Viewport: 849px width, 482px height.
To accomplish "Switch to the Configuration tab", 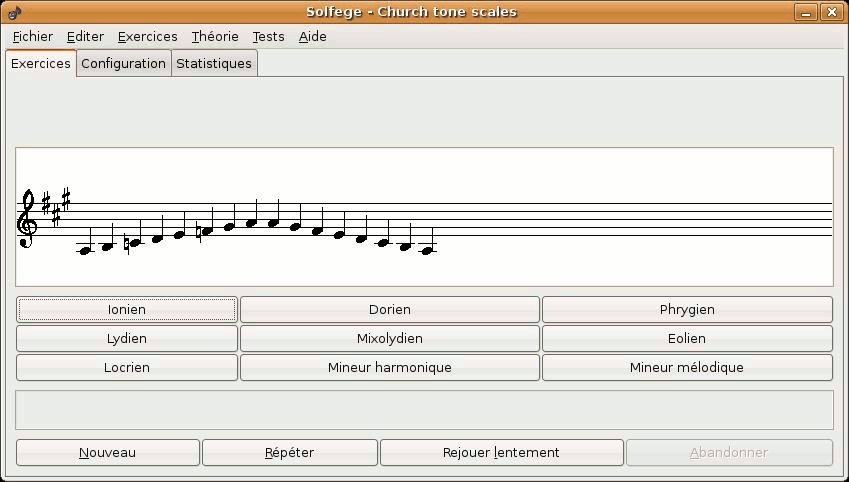I will [x=123, y=63].
